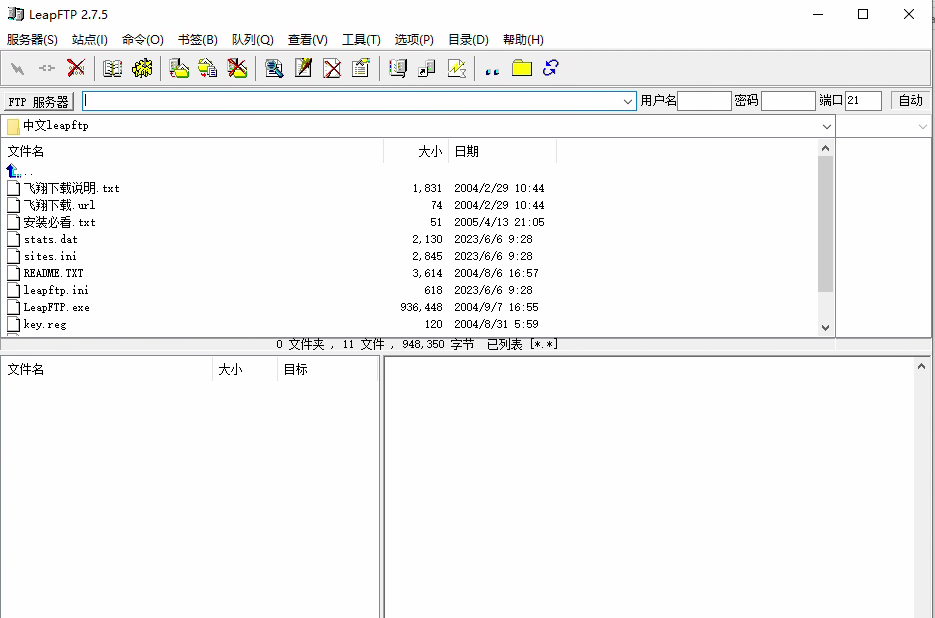Click the pencil edit file icon
The height and width of the screenshot is (618, 935).
(303, 69)
